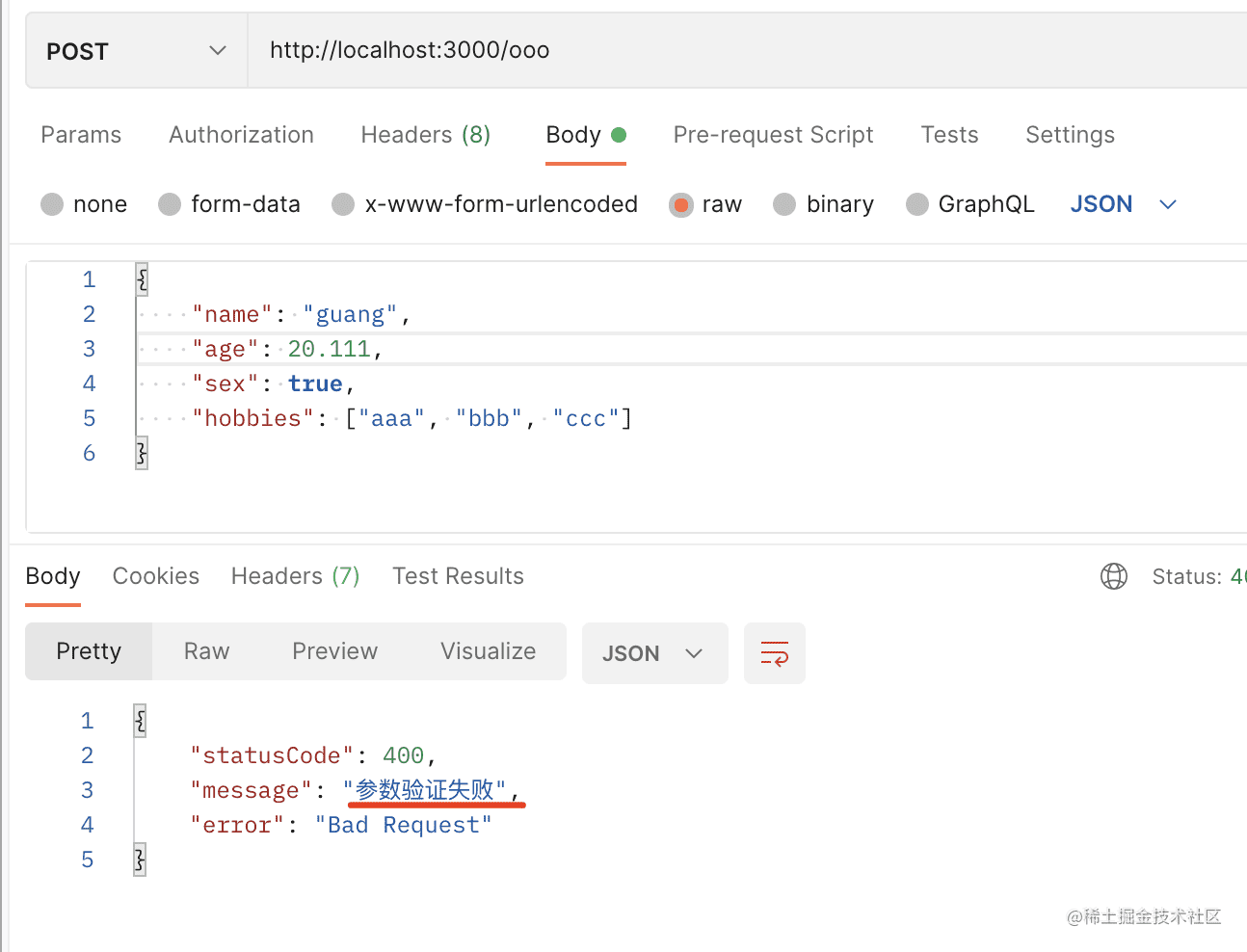The width and height of the screenshot is (1247, 952).
Task: Open the POST method dropdown
Action: pyautogui.click(x=136, y=51)
